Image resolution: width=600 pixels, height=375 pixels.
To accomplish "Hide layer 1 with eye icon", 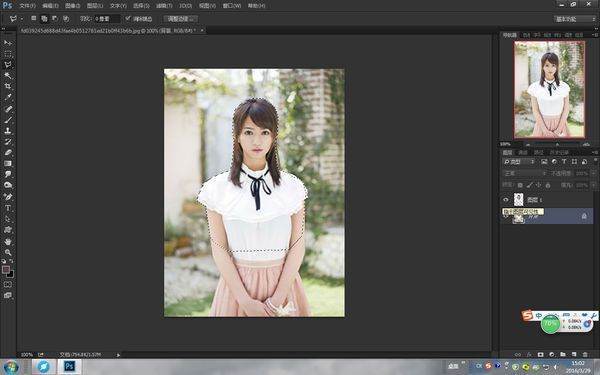I will (506, 200).
